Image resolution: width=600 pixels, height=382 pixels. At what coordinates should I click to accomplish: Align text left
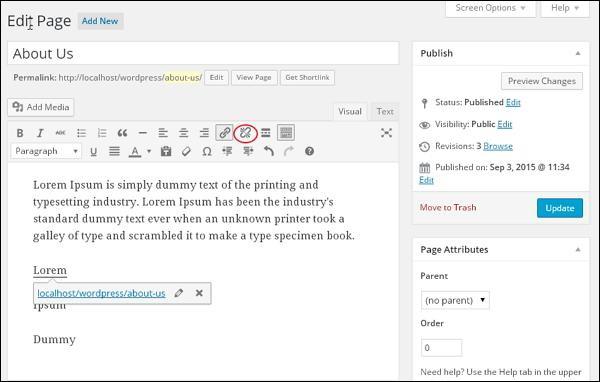click(x=163, y=133)
